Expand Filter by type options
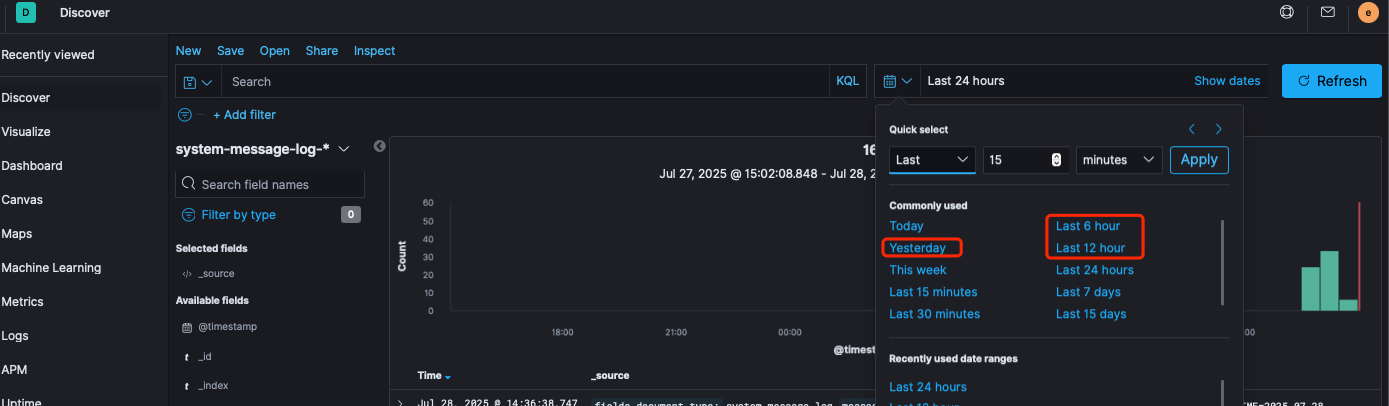 point(238,215)
